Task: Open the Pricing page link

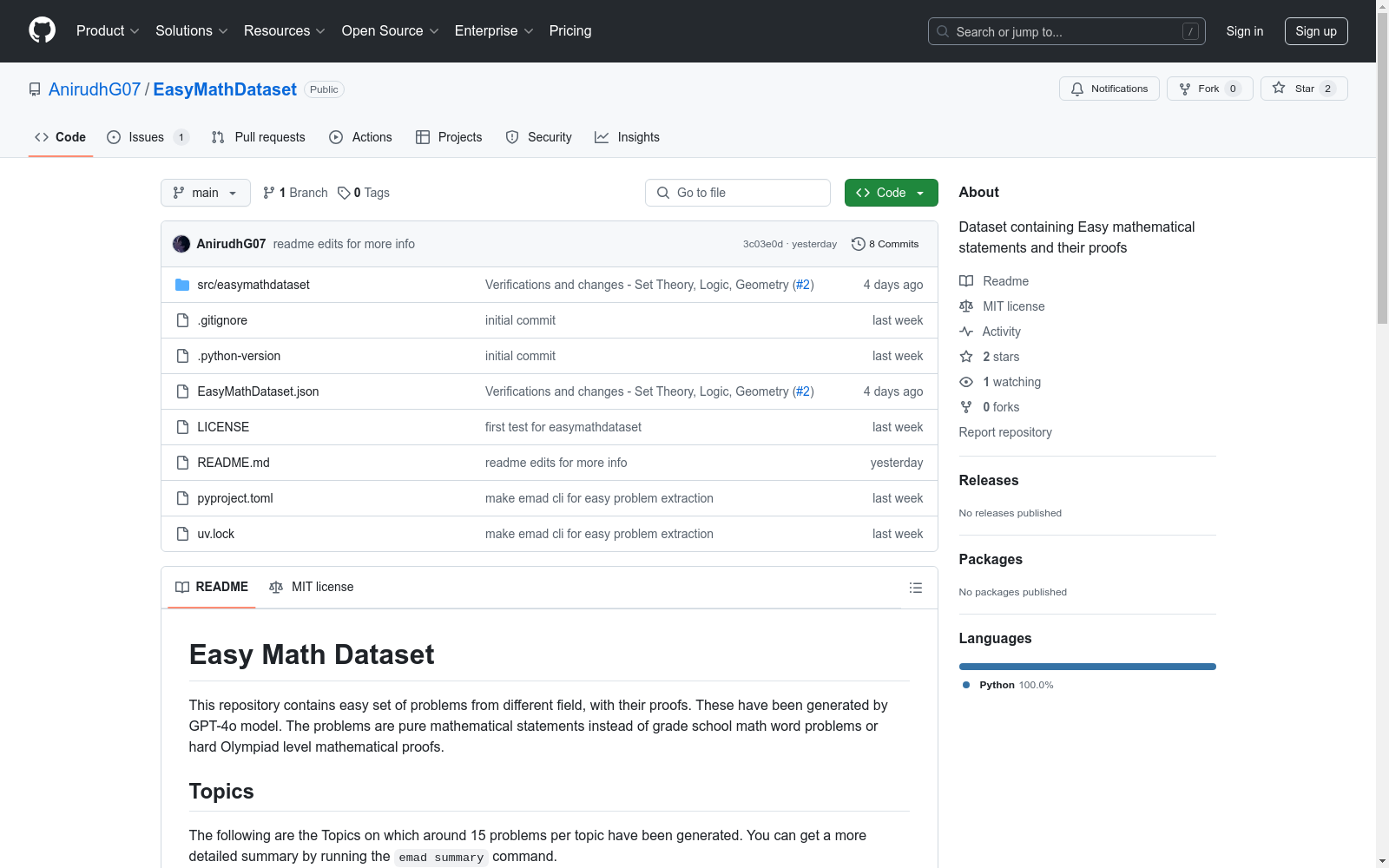Action: [x=570, y=31]
